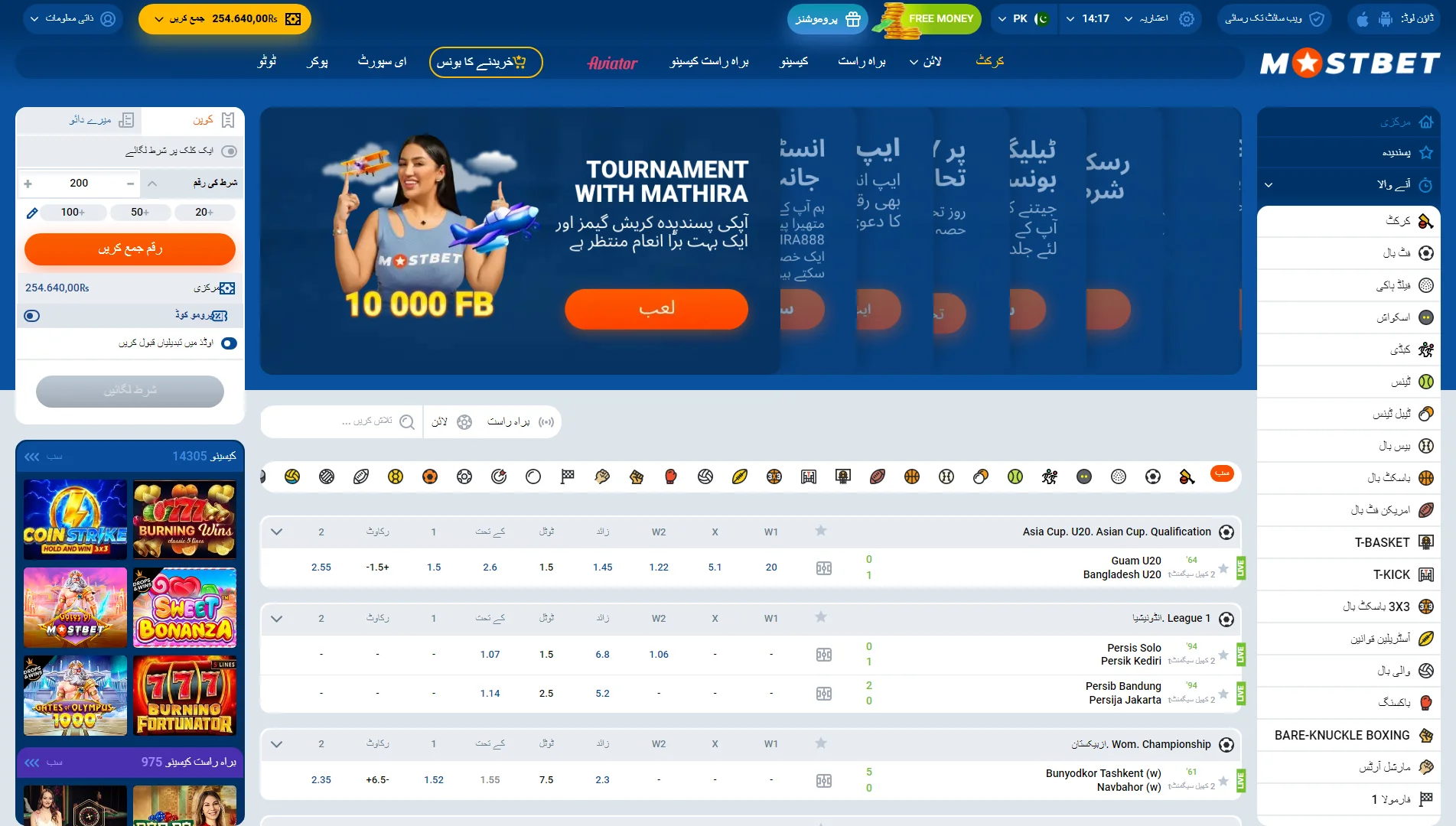The image size is (1456, 826).
Task: Open Live Casino in nav bar
Action: [x=709, y=62]
